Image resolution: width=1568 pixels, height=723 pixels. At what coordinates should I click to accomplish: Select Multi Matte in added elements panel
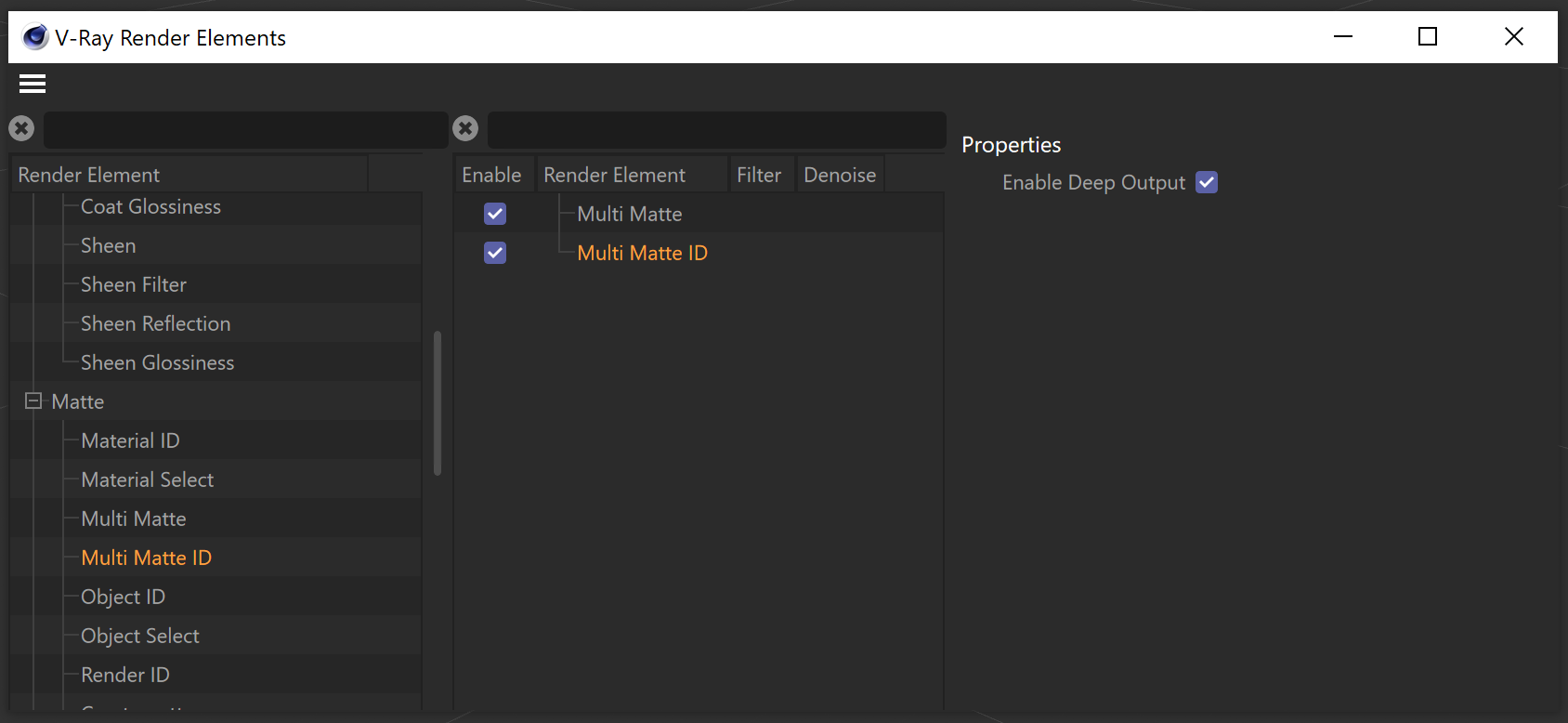(630, 214)
